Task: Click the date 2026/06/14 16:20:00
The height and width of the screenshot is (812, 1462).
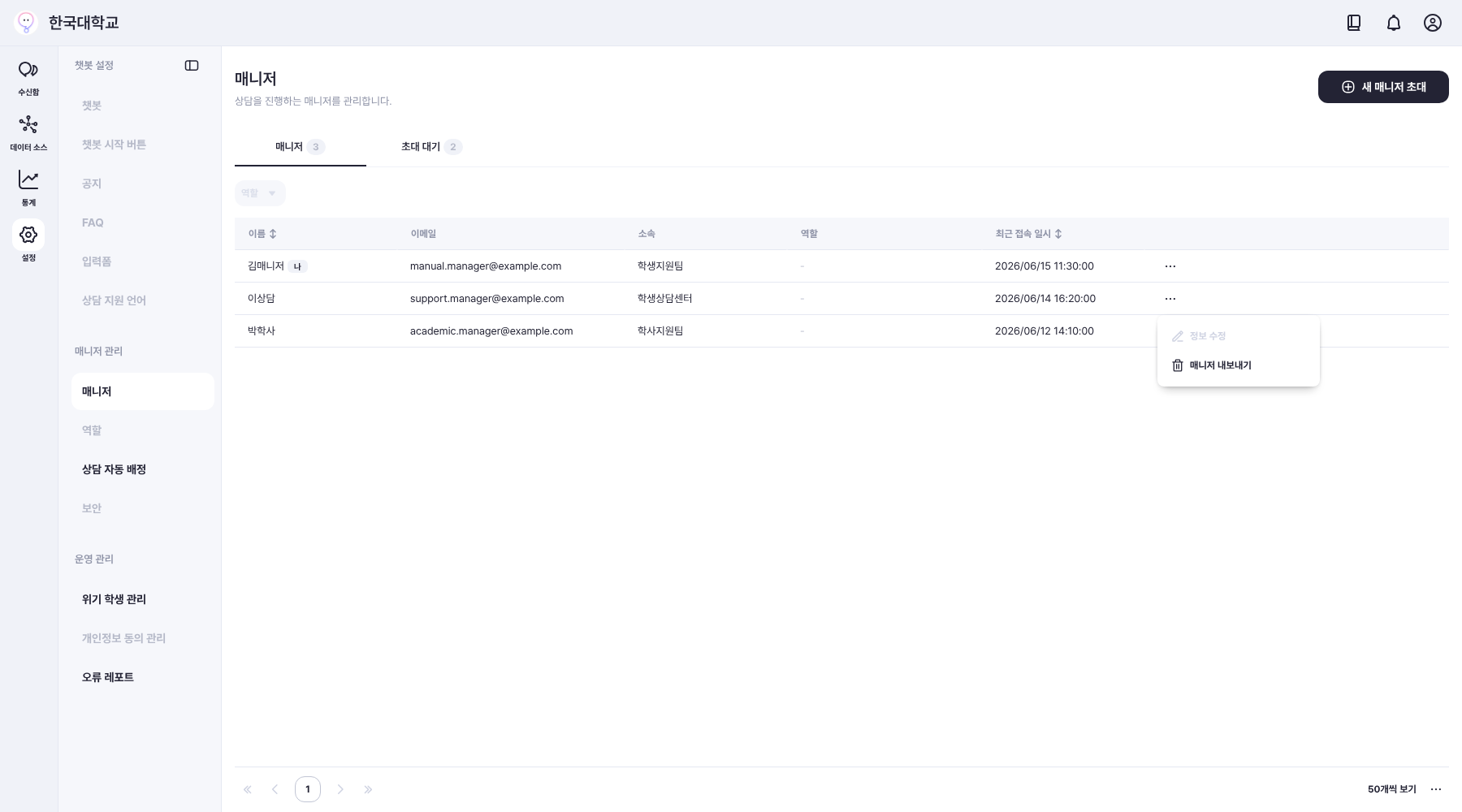Action: (1045, 299)
